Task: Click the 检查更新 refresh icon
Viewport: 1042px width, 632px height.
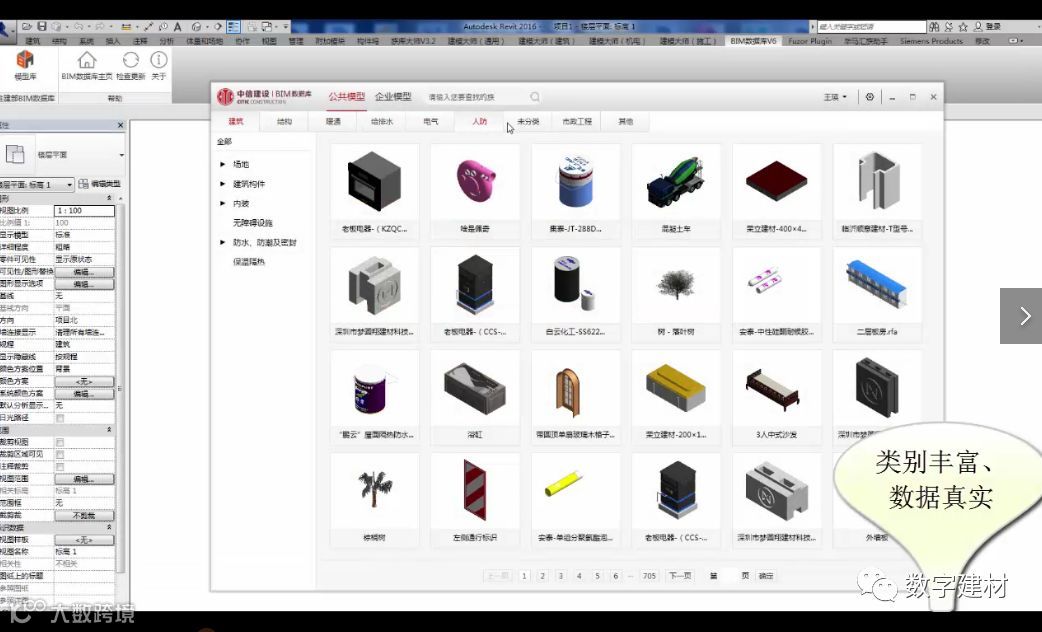Action: 130,60
